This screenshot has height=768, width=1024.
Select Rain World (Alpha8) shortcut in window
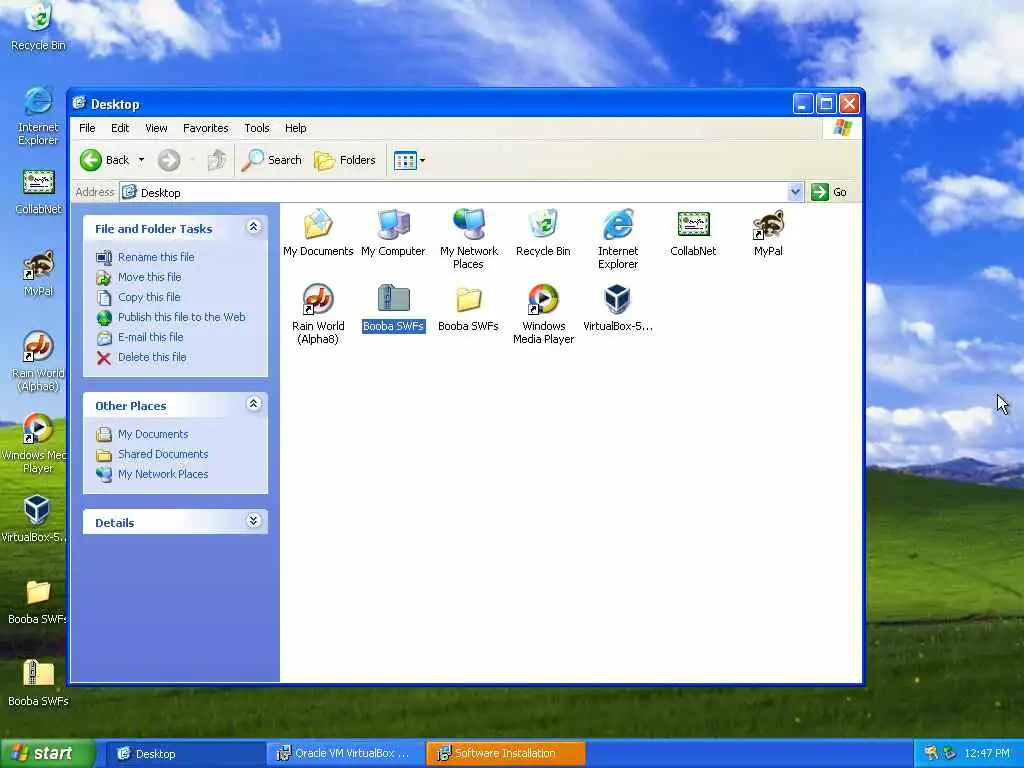point(318,299)
